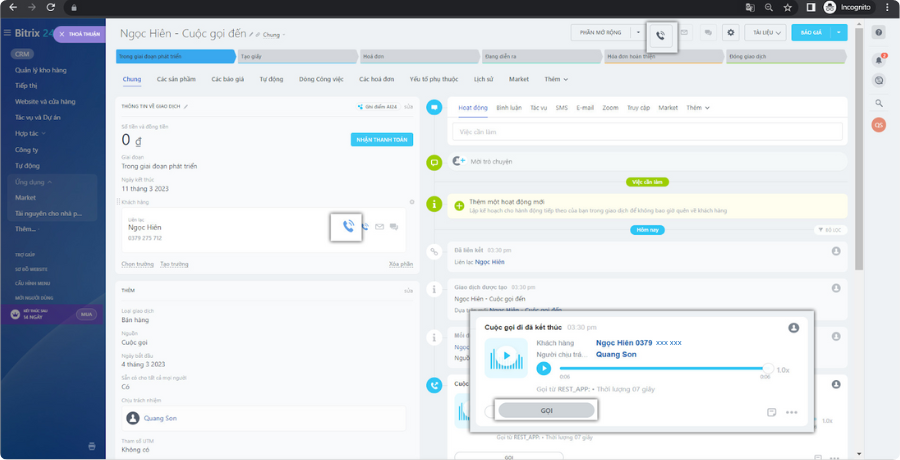This screenshot has width=900, height=460.
Task: Click the Việc cần làm input field
Action: [648, 131]
